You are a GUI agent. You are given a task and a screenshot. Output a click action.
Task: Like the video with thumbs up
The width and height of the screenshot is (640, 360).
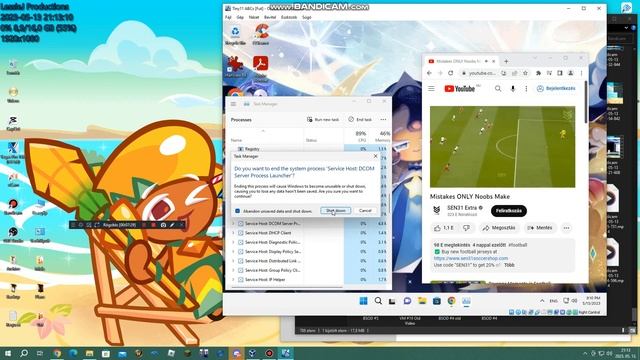(x=443, y=228)
